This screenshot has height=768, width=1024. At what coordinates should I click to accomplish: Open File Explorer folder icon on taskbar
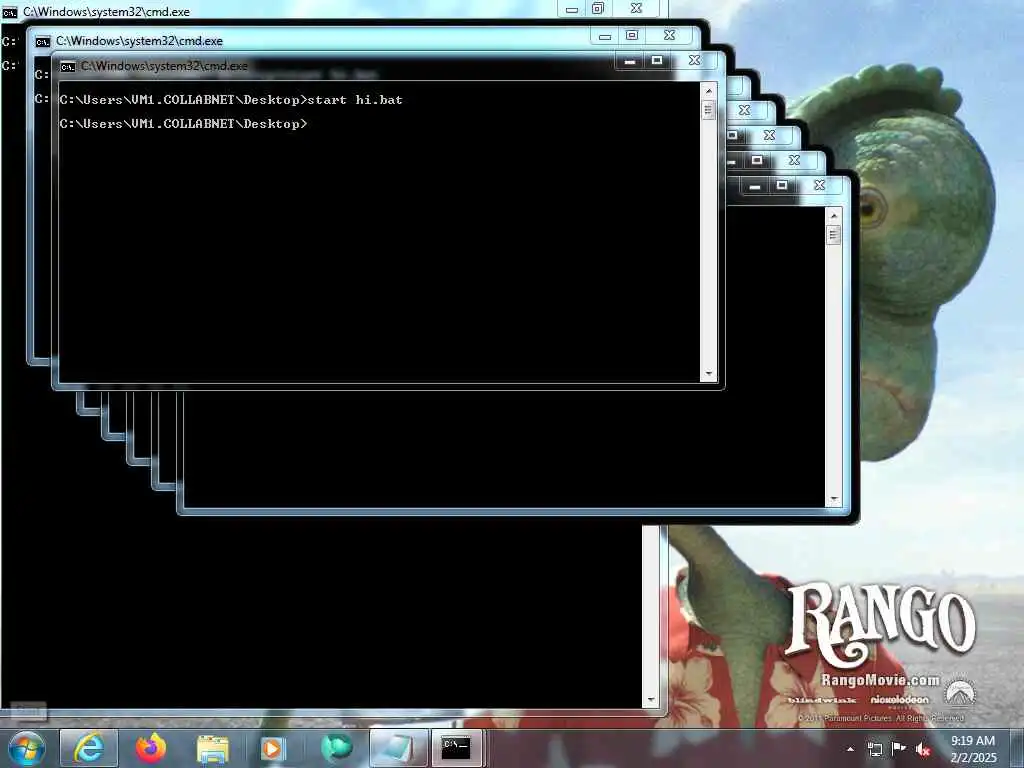click(x=212, y=749)
